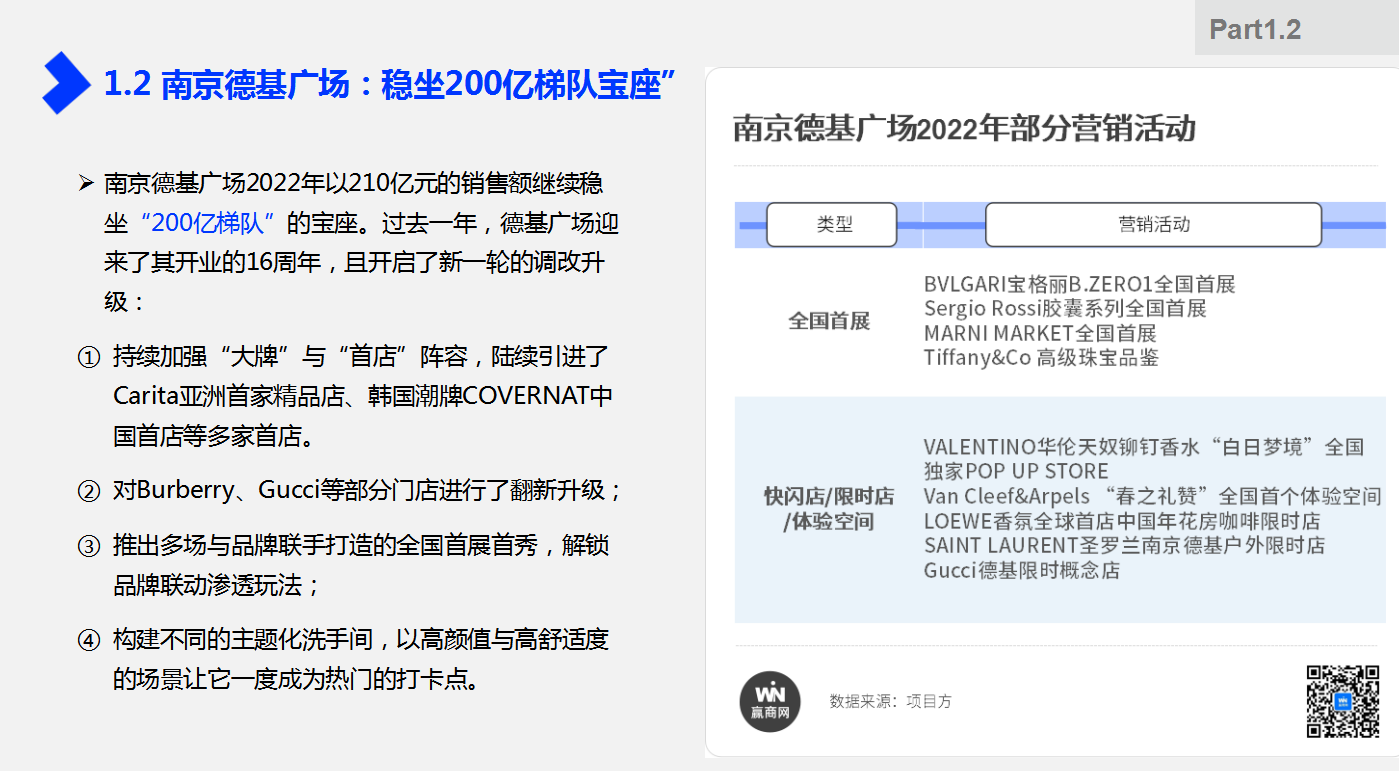The height and width of the screenshot is (771, 1399).
Task: Click the text 构建不同的主题化洗手间
Action: [x=243, y=640]
